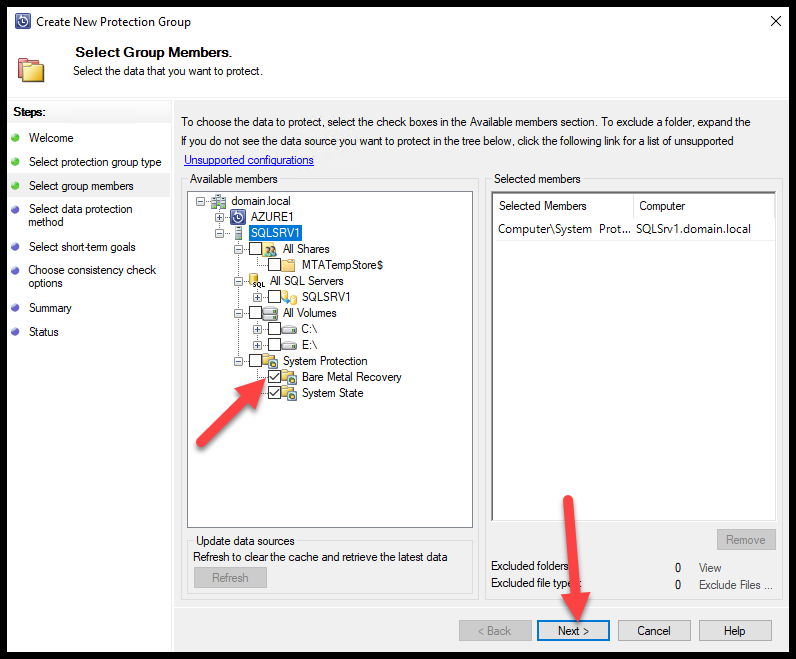Click the SQLSRV1 server tower icon
Screen dimensions: 796x659
coord(239,233)
